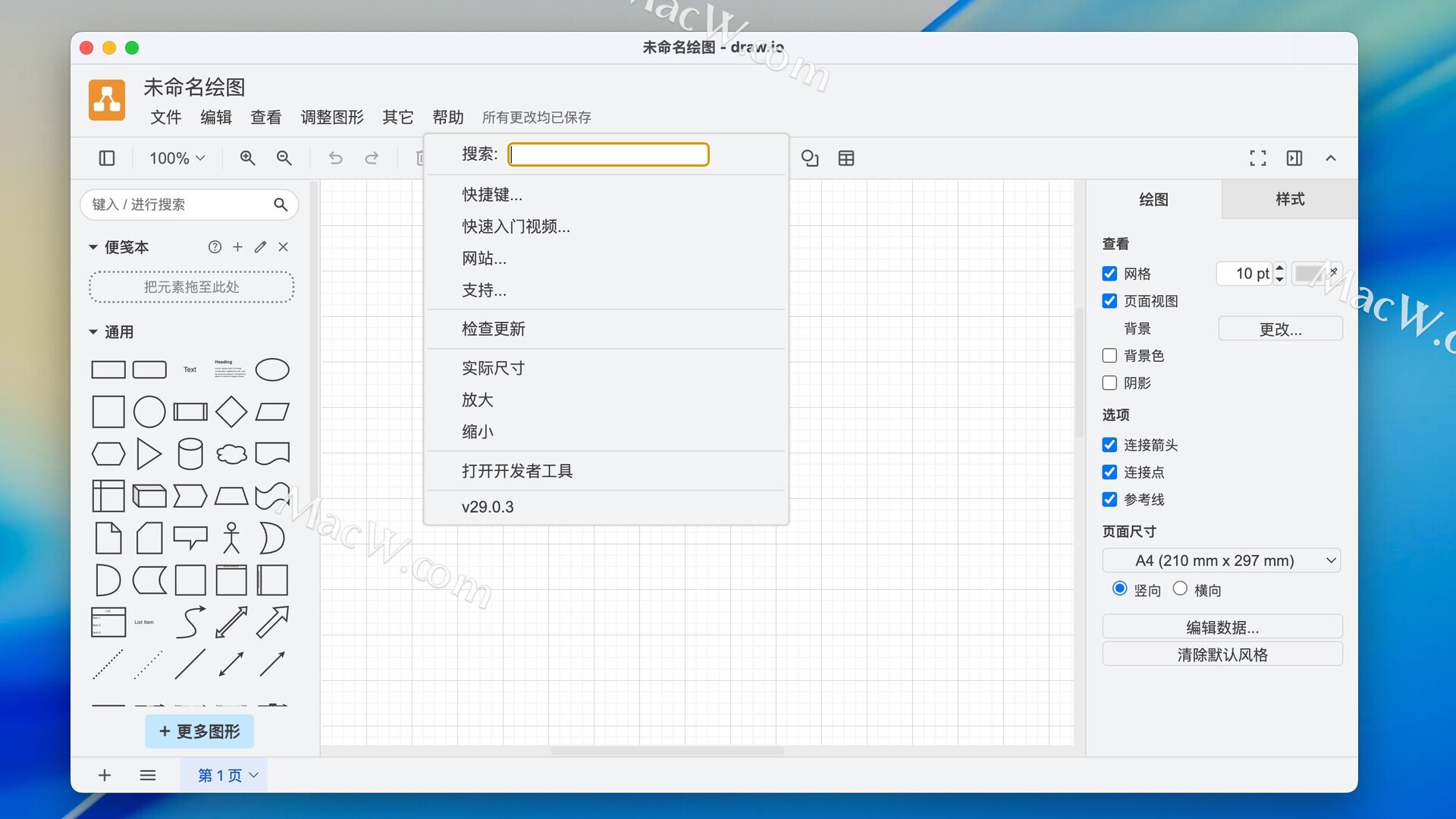This screenshot has width=1456, height=819.
Task: Click the zoom out magnifier icon
Action: 284,158
